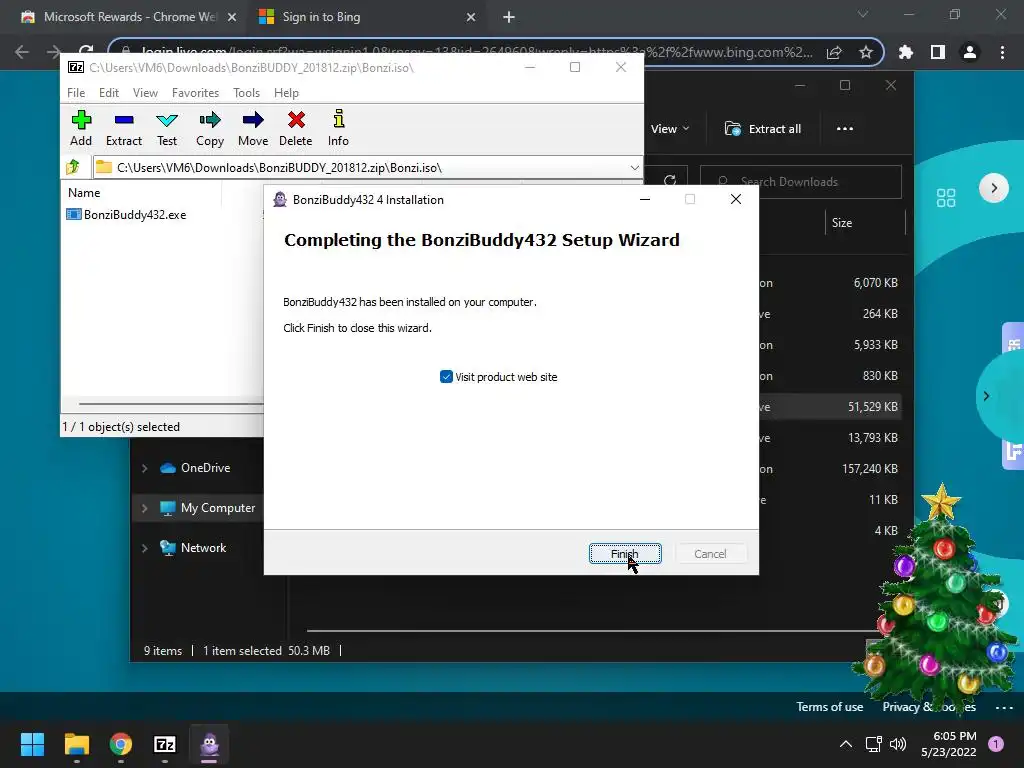Screen dimensions: 1024x768
Task: Click the 7-Zip address path field
Action: coord(367,168)
